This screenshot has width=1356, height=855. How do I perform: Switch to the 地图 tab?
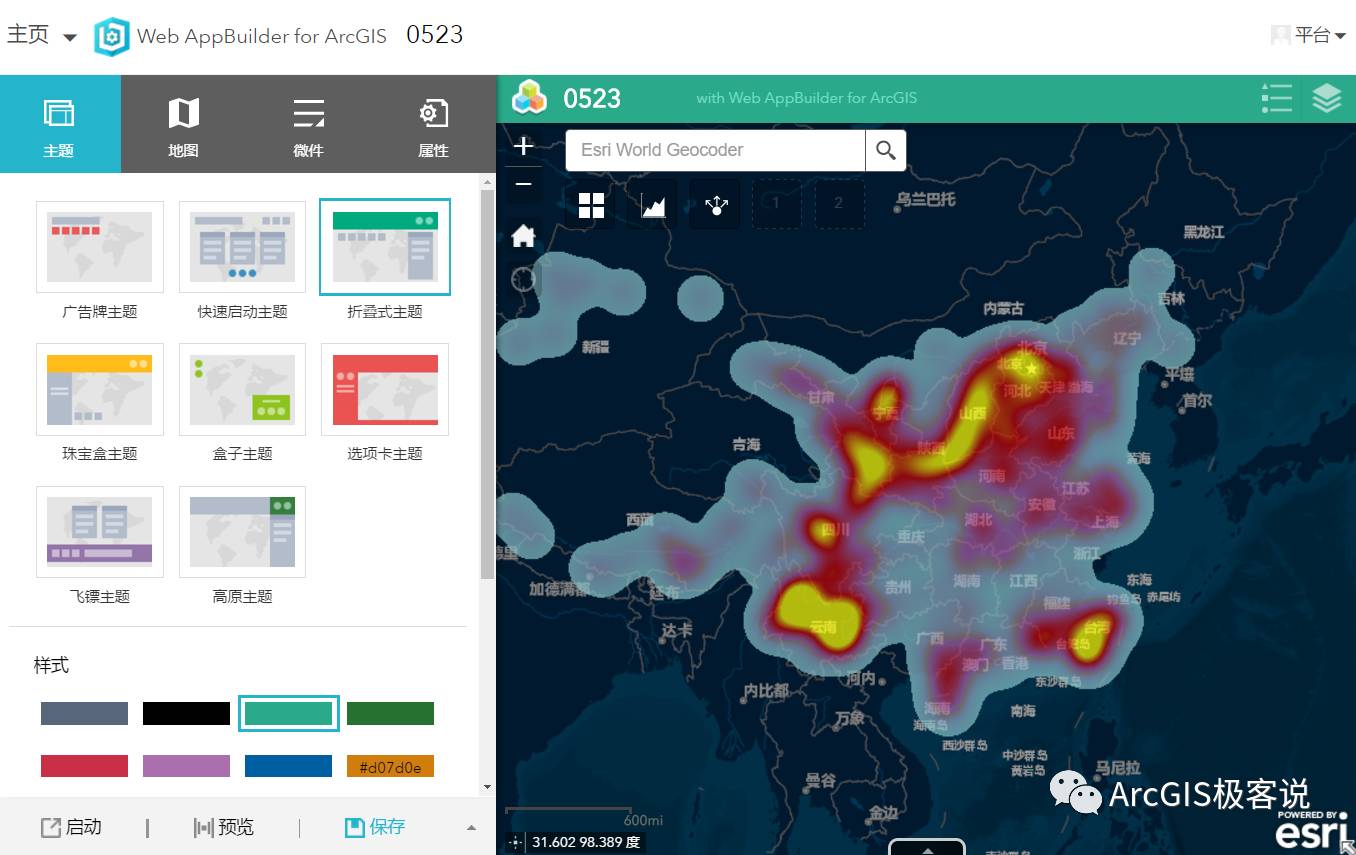click(183, 125)
